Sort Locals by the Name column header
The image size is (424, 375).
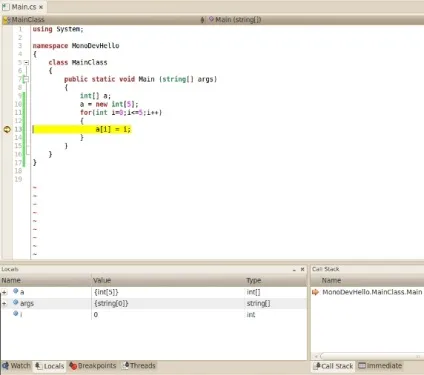click(46, 280)
